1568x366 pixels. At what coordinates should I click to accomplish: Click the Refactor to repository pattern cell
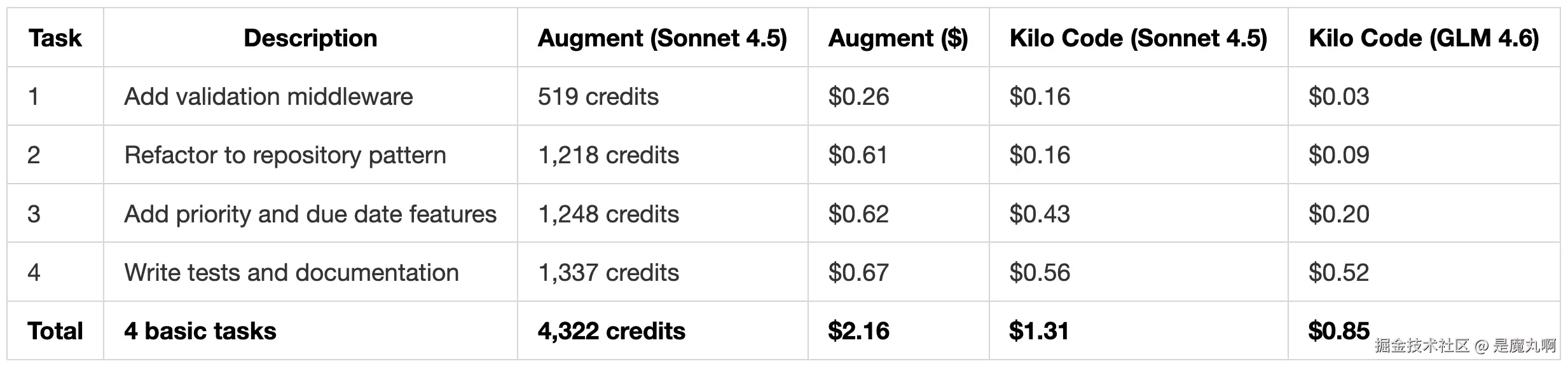tap(310, 155)
